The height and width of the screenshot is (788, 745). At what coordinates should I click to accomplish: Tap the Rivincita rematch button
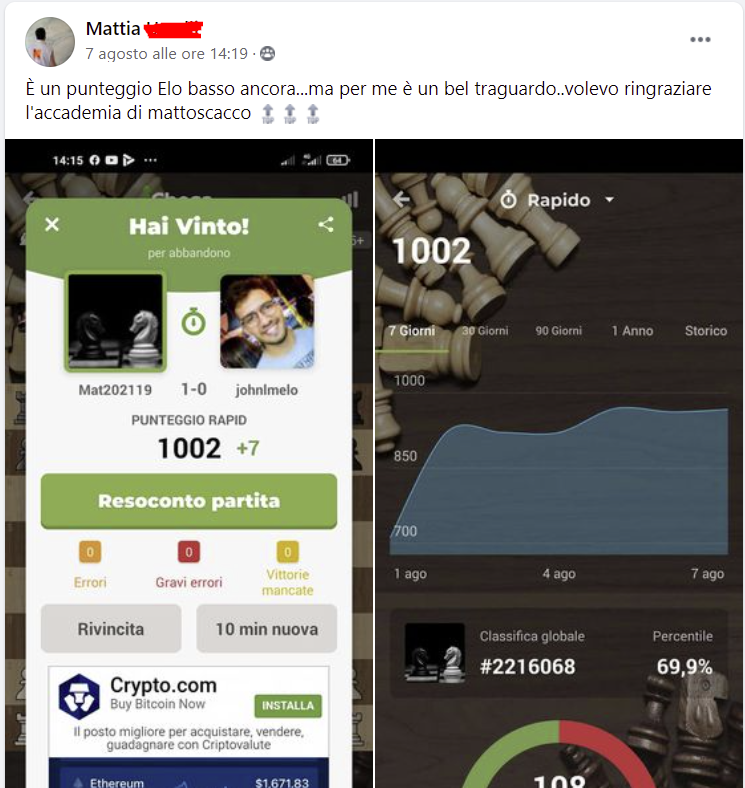[111, 629]
